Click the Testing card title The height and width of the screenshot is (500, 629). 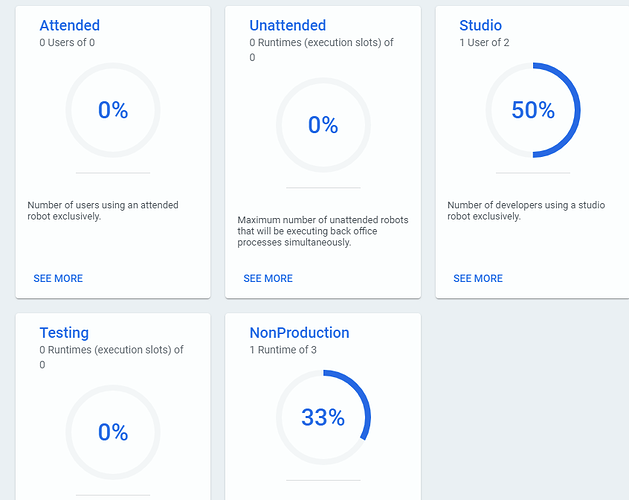click(64, 333)
